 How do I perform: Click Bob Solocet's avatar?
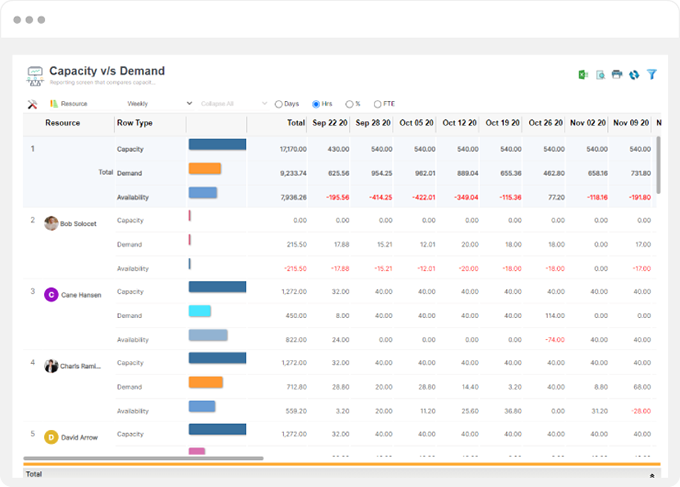tap(51, 223)
